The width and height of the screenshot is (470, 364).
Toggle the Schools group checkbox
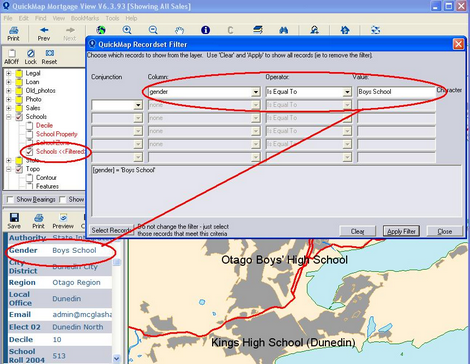coord(19,117)
